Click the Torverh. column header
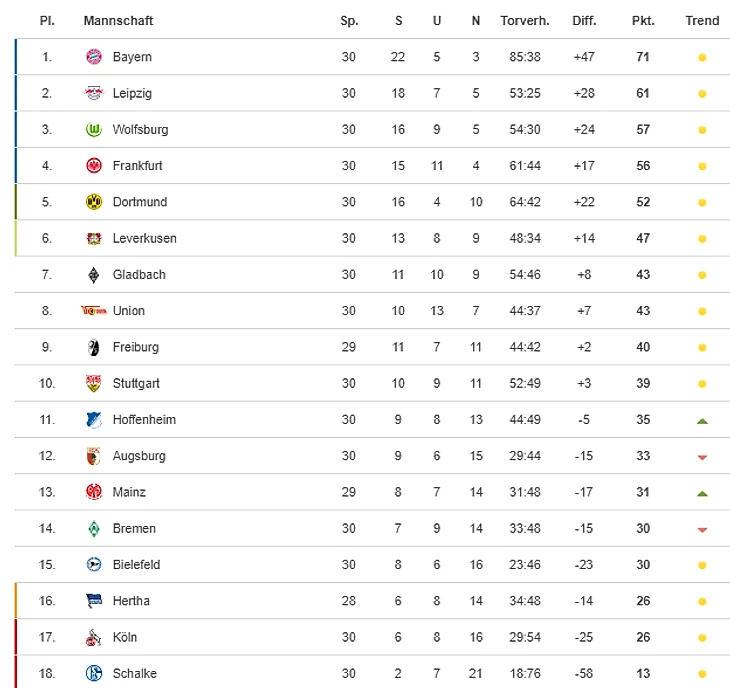The width and height of the screenshot is (730, 688). point(524,21)
